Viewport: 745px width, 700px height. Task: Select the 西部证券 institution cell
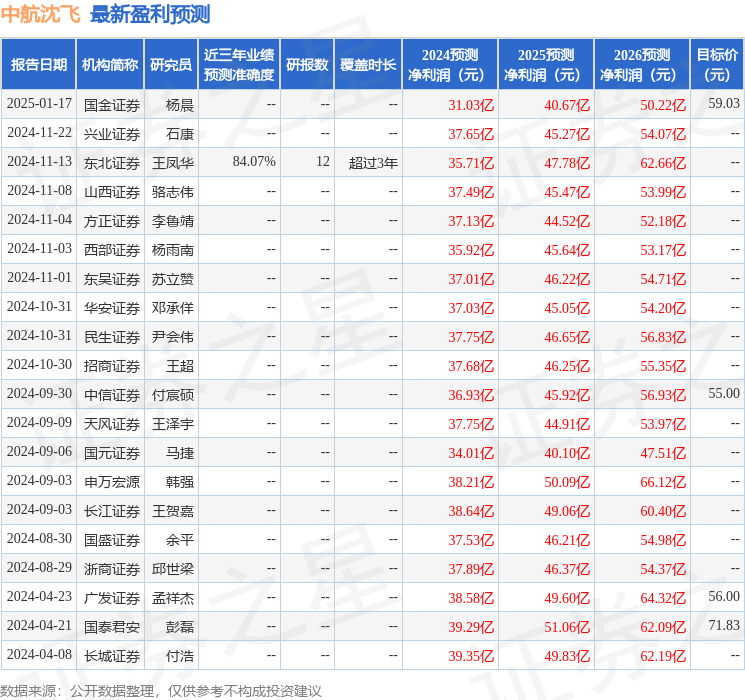coord(110,249)
